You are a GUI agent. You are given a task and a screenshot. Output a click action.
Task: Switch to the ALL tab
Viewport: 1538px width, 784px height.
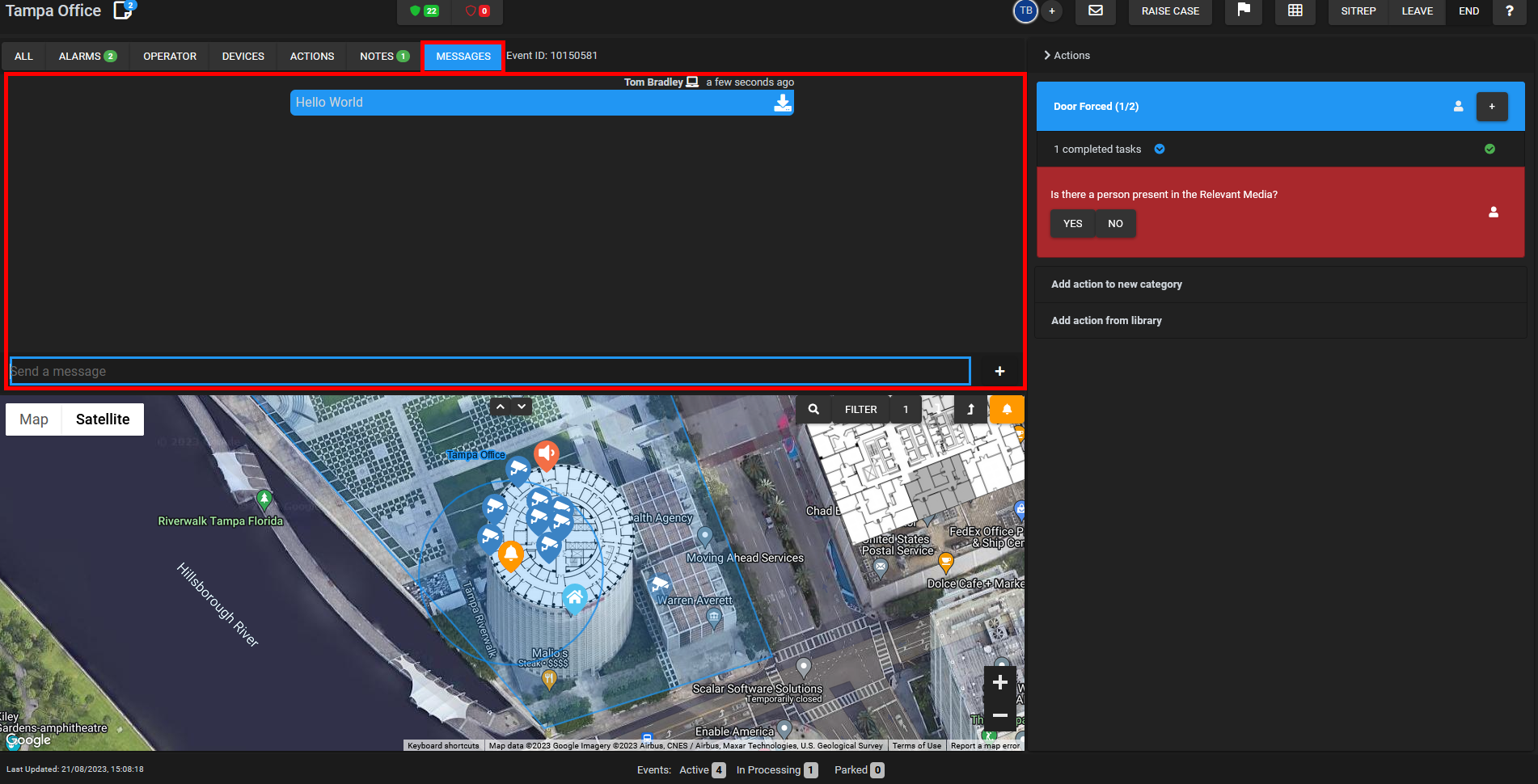point(23,57)
